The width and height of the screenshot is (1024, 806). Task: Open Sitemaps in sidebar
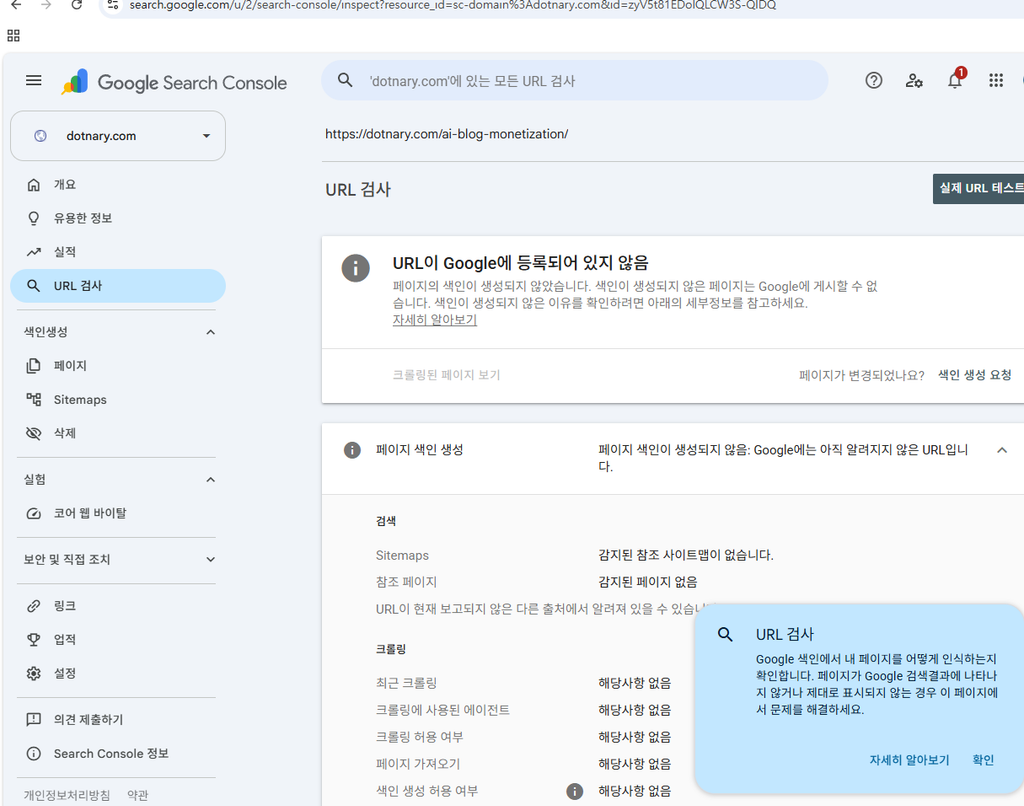118,399
